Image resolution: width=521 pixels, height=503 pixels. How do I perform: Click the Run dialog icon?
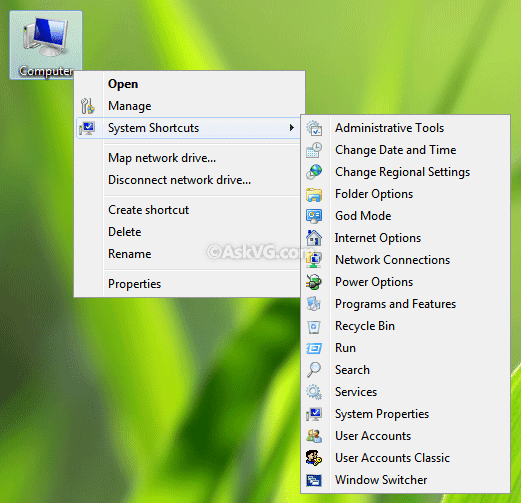314,348
